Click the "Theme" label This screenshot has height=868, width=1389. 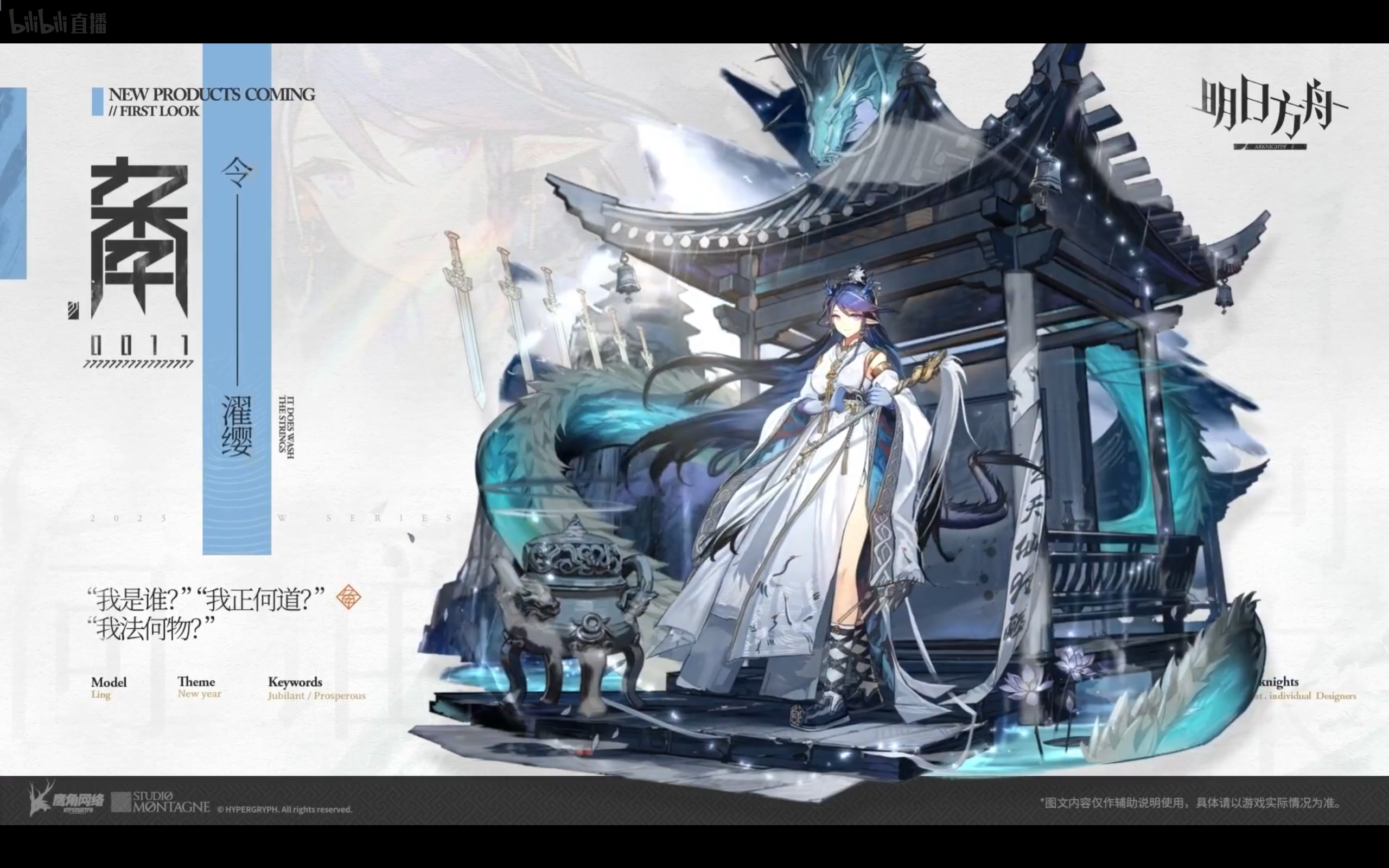196,681
